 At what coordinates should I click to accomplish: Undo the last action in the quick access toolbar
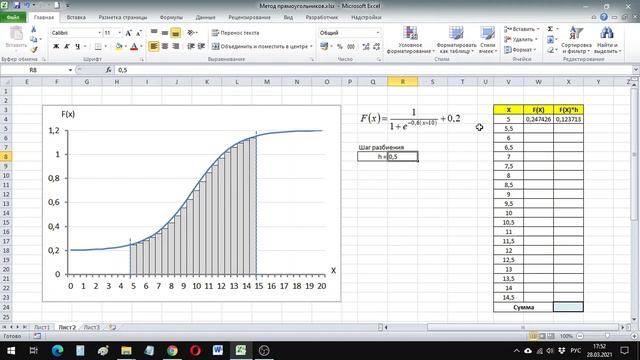[x=28, y=6]
